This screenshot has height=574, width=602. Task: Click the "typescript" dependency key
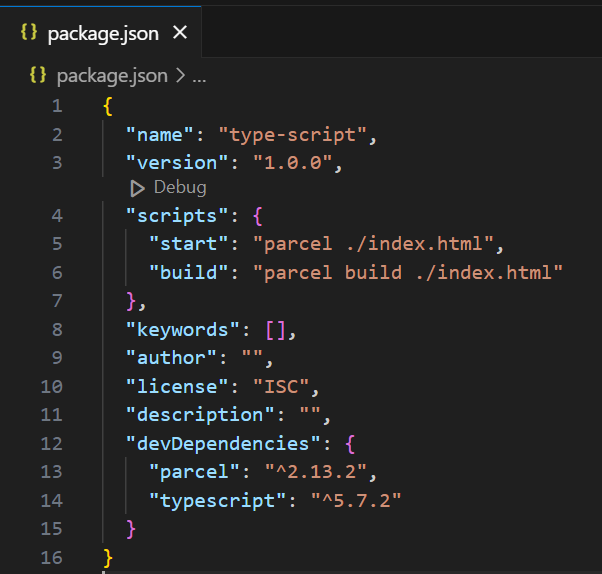click(217, 501)
